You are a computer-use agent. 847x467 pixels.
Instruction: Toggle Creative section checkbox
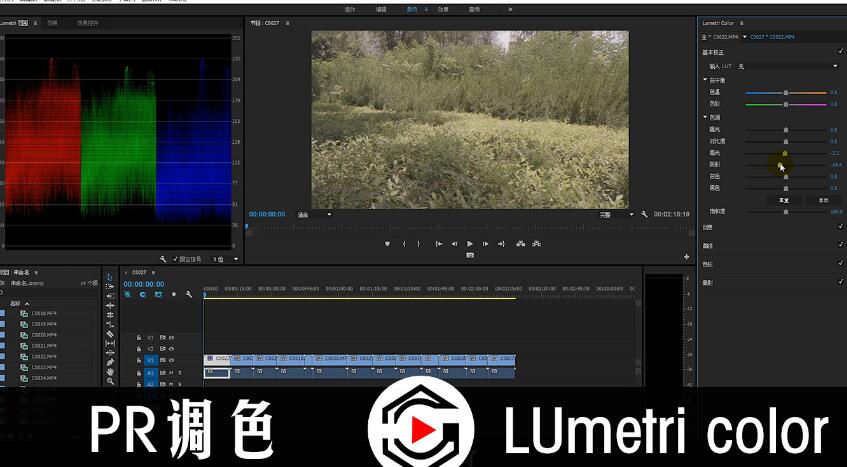(x=841, y=227)
